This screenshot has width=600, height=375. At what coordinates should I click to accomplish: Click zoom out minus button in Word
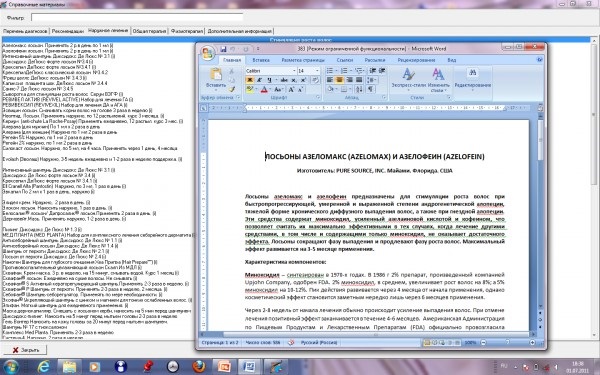483,343
